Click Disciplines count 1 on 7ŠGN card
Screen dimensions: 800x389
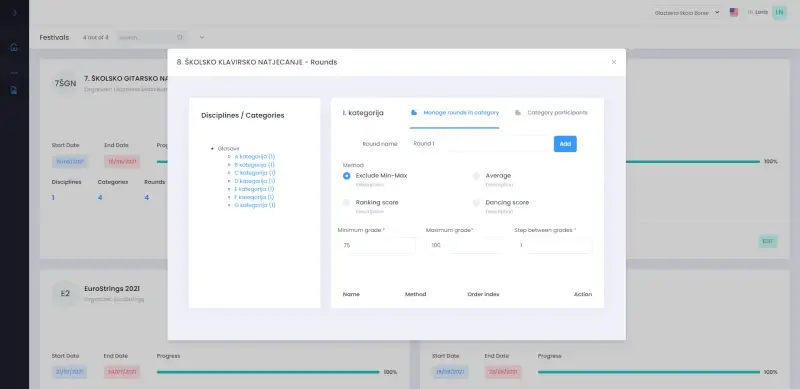[x=53, y=198]
